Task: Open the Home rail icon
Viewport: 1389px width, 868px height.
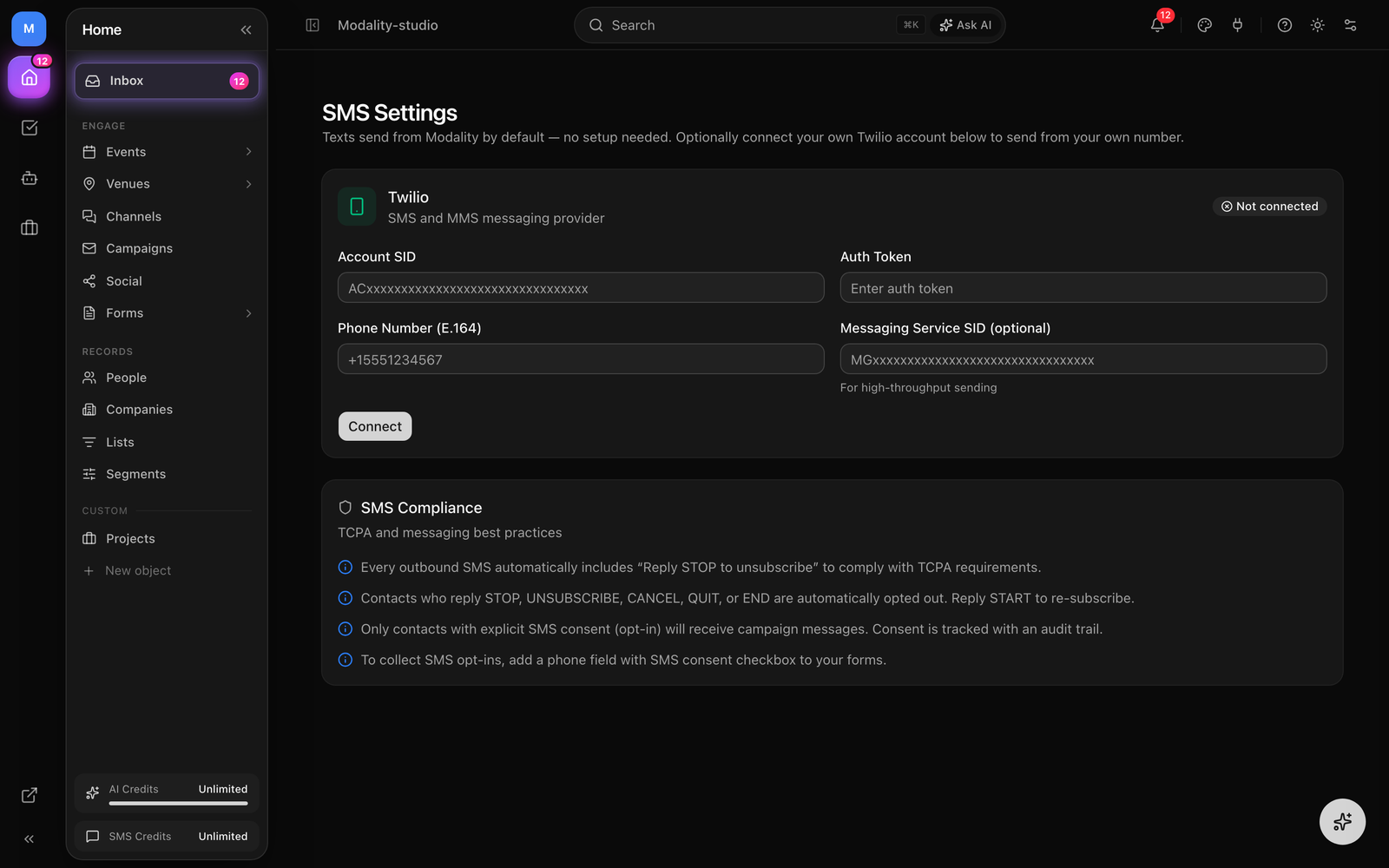Action: click(x=29, y=78)
